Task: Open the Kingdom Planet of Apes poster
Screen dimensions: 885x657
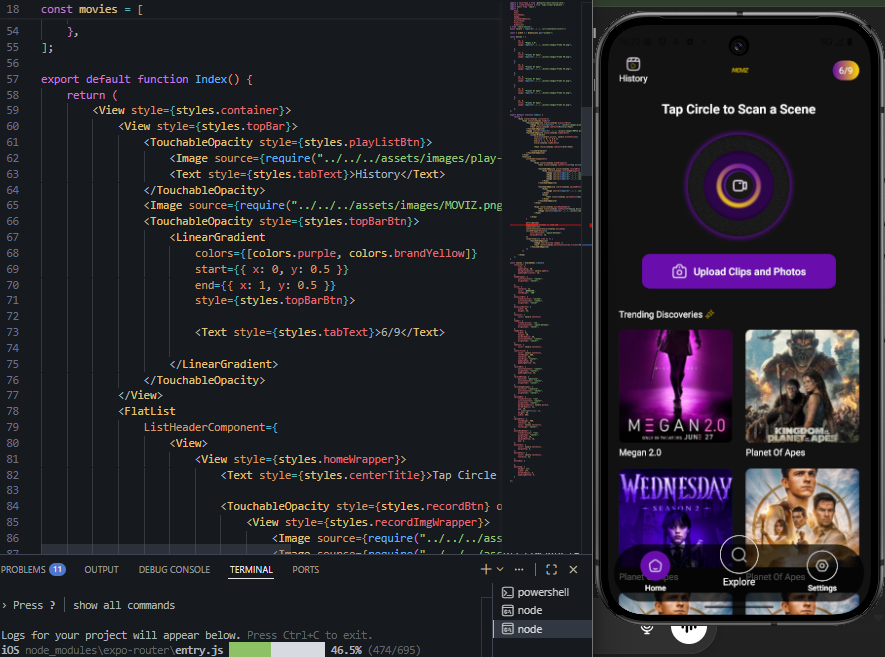Action: tap(802, 387)
